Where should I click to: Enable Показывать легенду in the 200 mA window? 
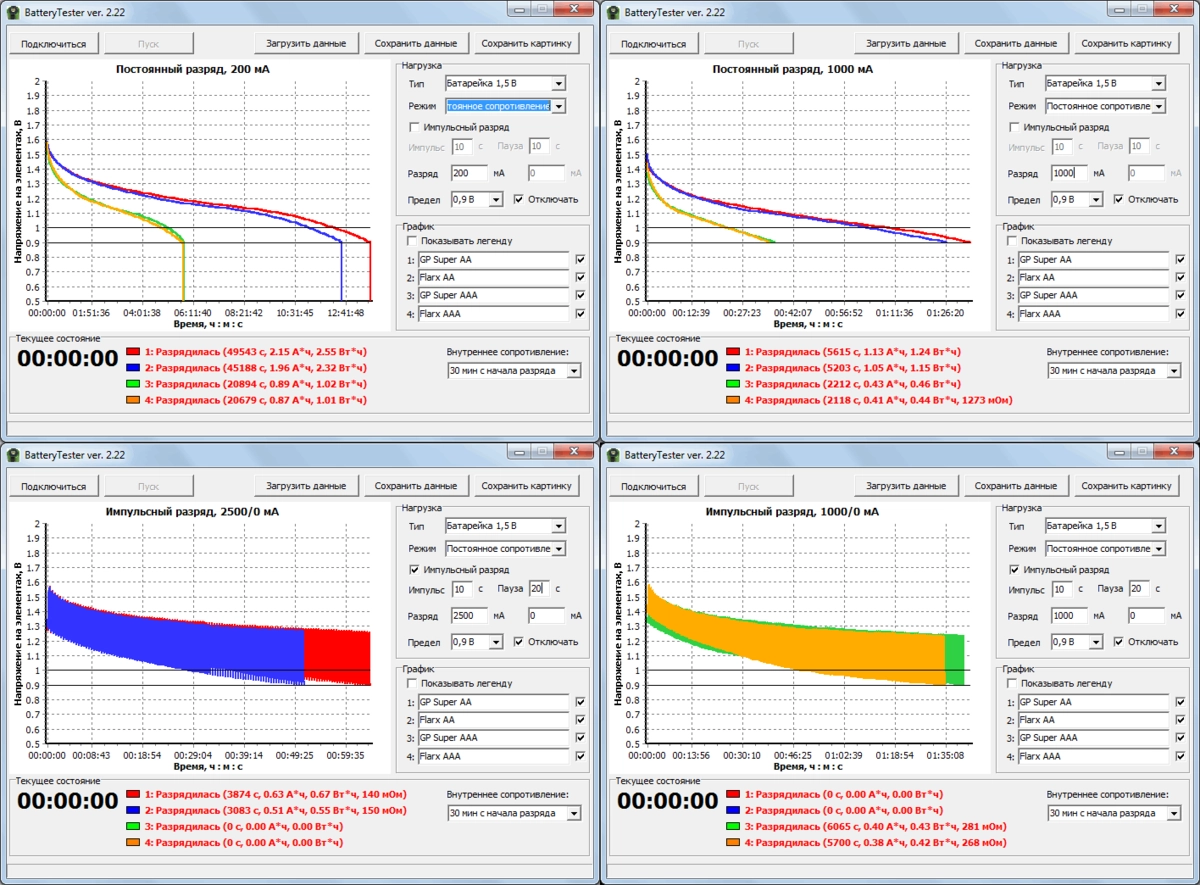coord(412,241)
